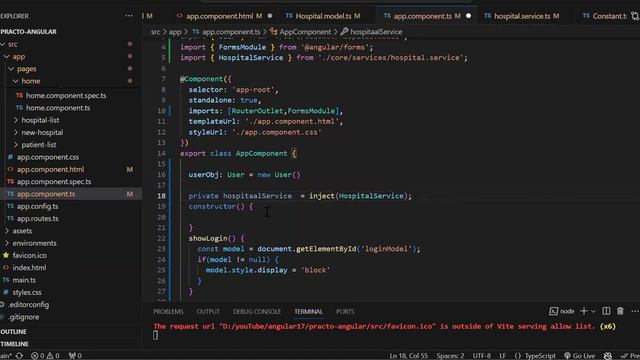Open errors and warnings count in status bar
The height and width of the screenshot is (360, 640).
pos(45,356)
